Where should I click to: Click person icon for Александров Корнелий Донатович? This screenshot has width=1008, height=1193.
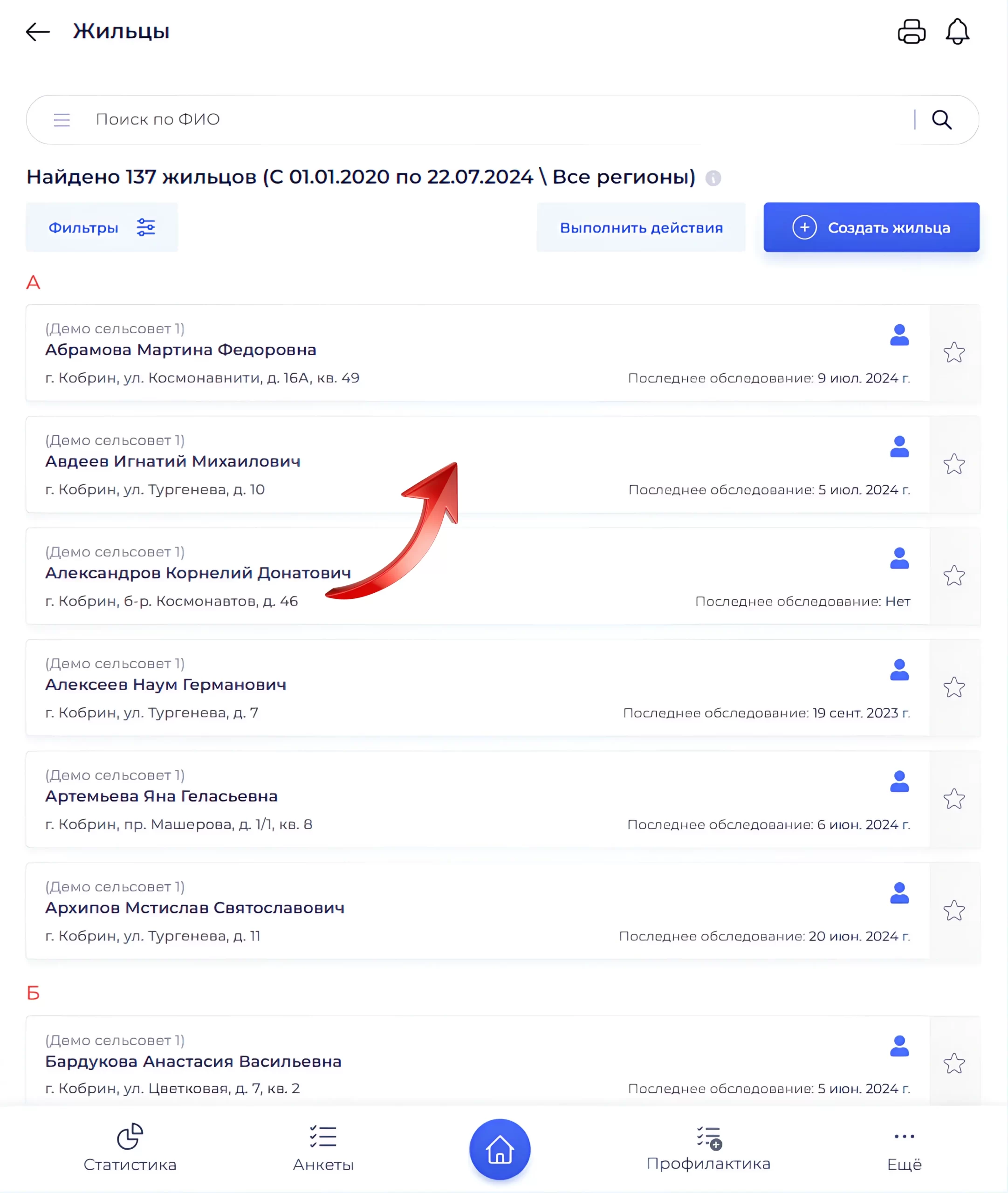(899, 558)
